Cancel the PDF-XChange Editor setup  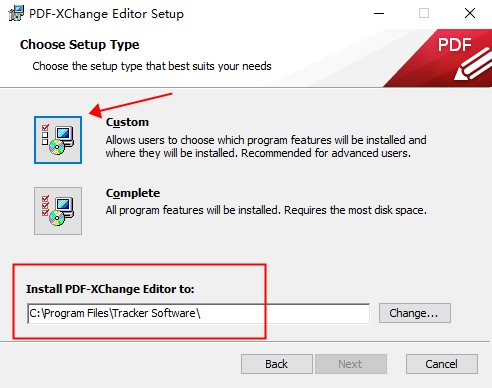coord(442,364)
